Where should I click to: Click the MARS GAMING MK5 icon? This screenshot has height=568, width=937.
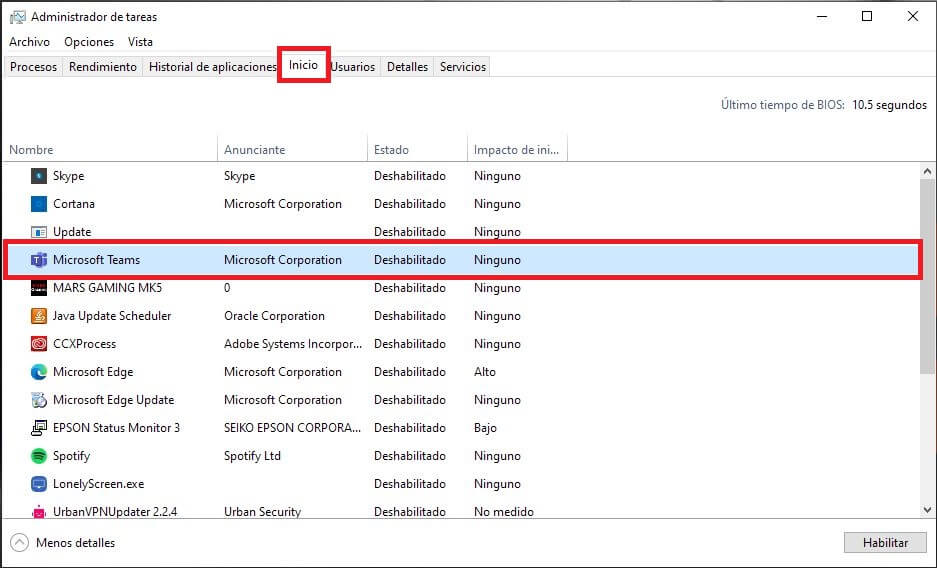[39, 288]
